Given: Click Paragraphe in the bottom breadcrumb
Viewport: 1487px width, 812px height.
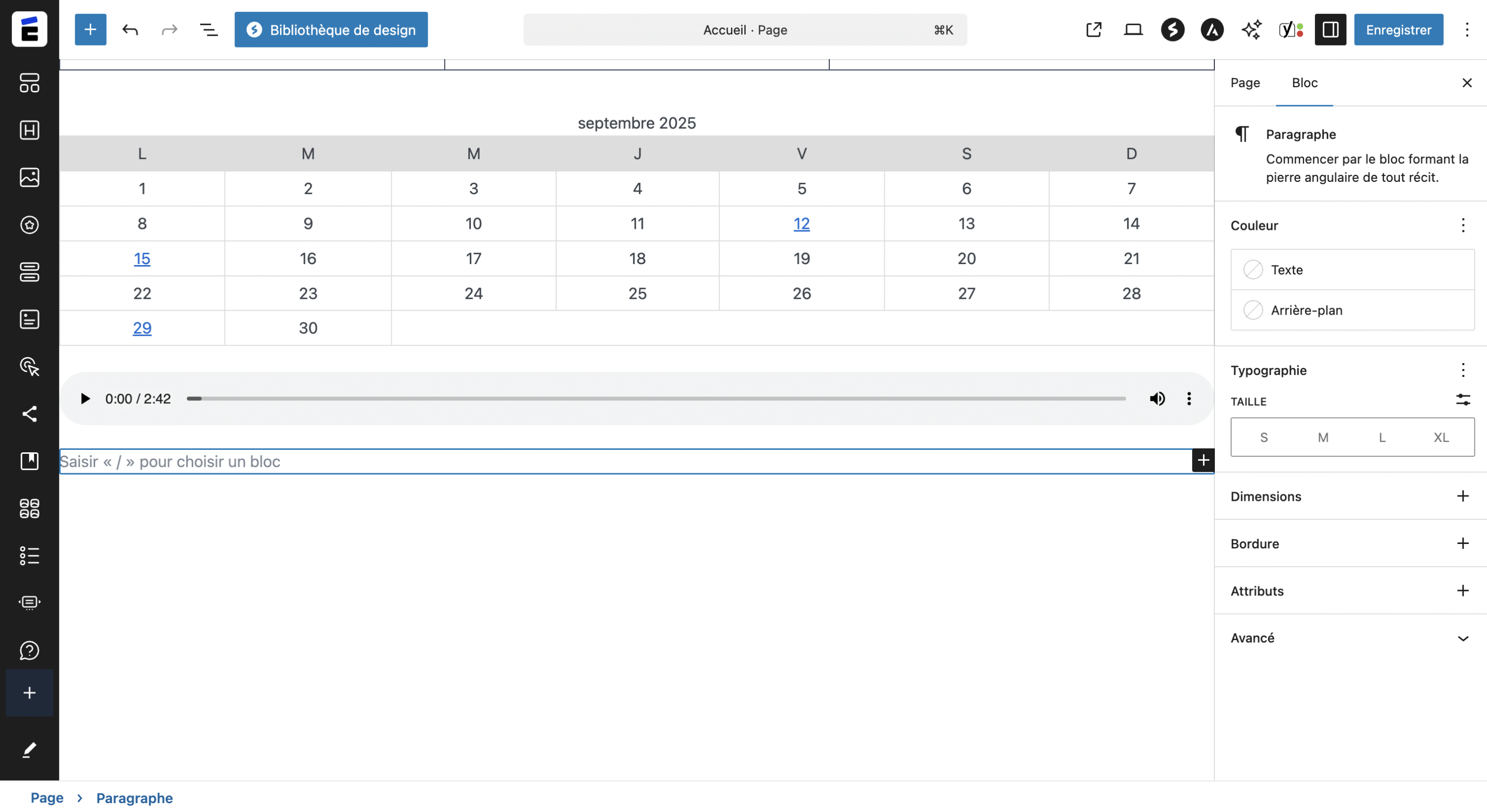Looking at the screenshot, I should point(134,798).
